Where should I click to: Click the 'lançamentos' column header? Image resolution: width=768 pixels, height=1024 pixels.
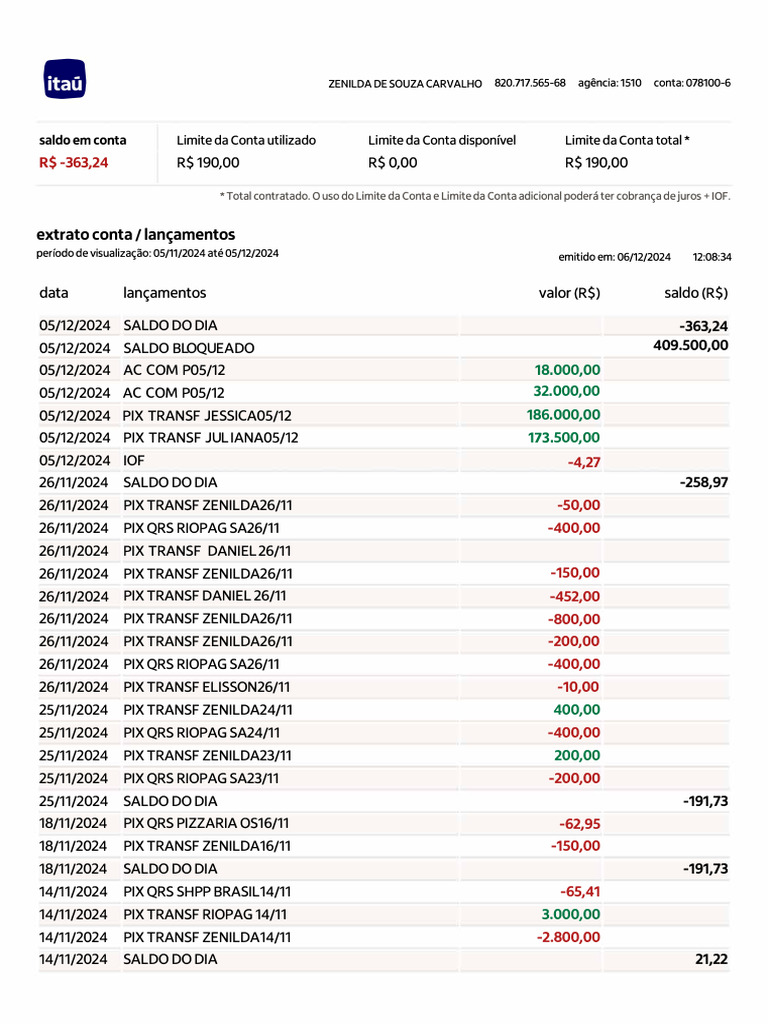point(165,293)
